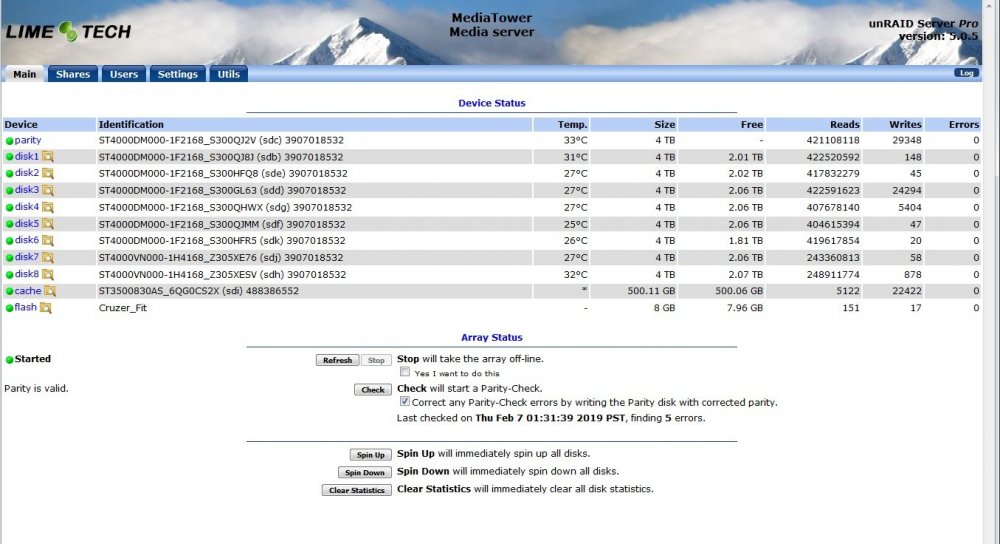The height and width of the screenshot is (544, 1000).
Task: Open the disk6 device link
Action: click(27, 240)
